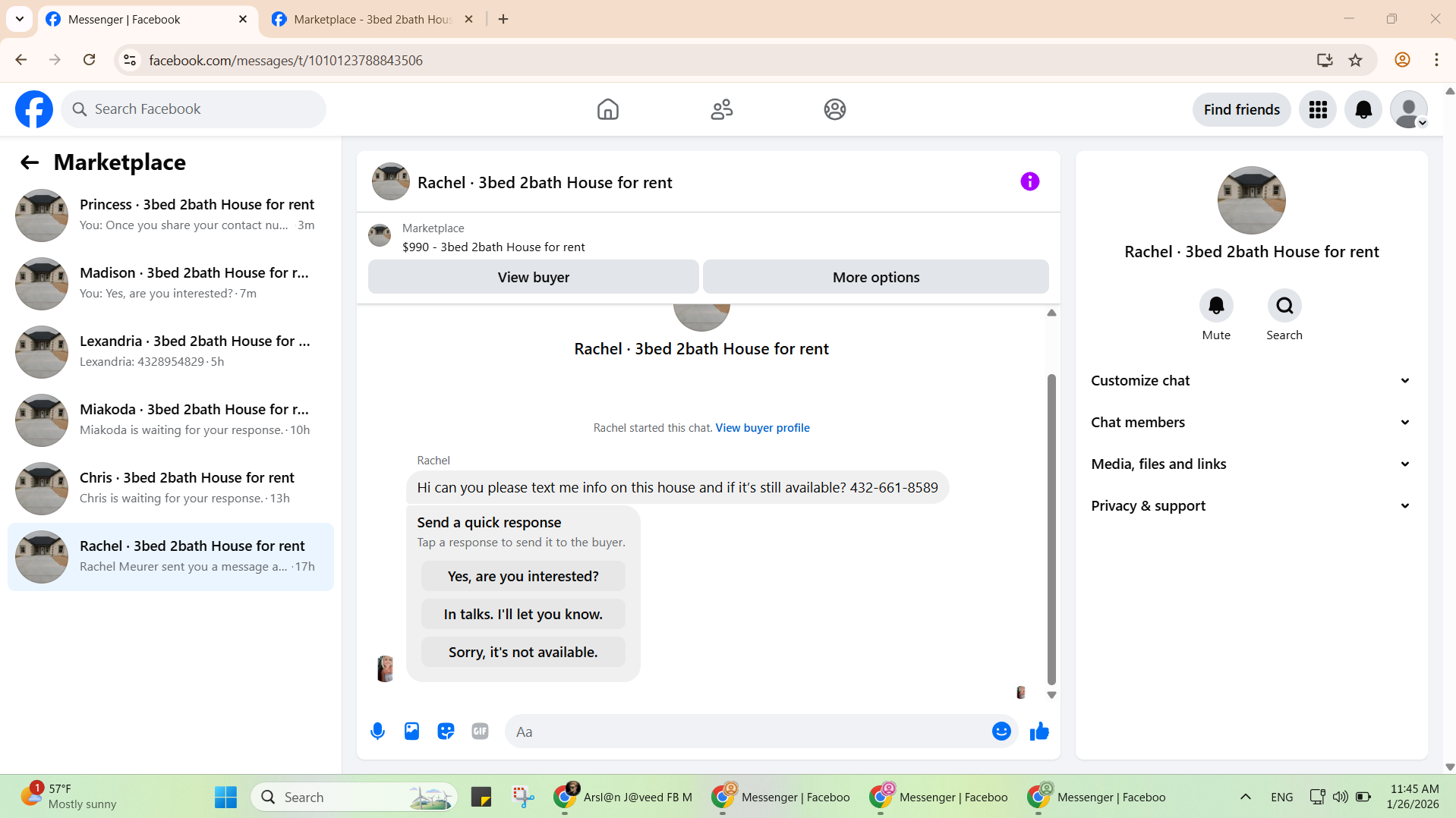The image size is (1456, 818).
Task: Open conversation information purple icon
Action: [1029, 181]
